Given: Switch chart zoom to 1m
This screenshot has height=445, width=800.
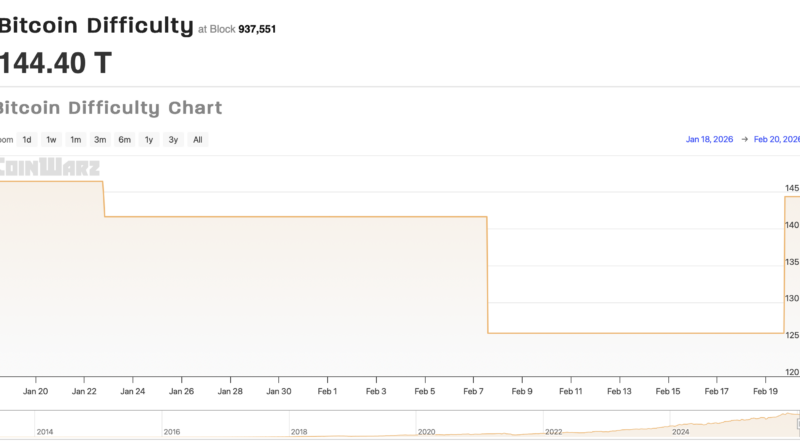Looking at the screenshot, I should (76, 140).
